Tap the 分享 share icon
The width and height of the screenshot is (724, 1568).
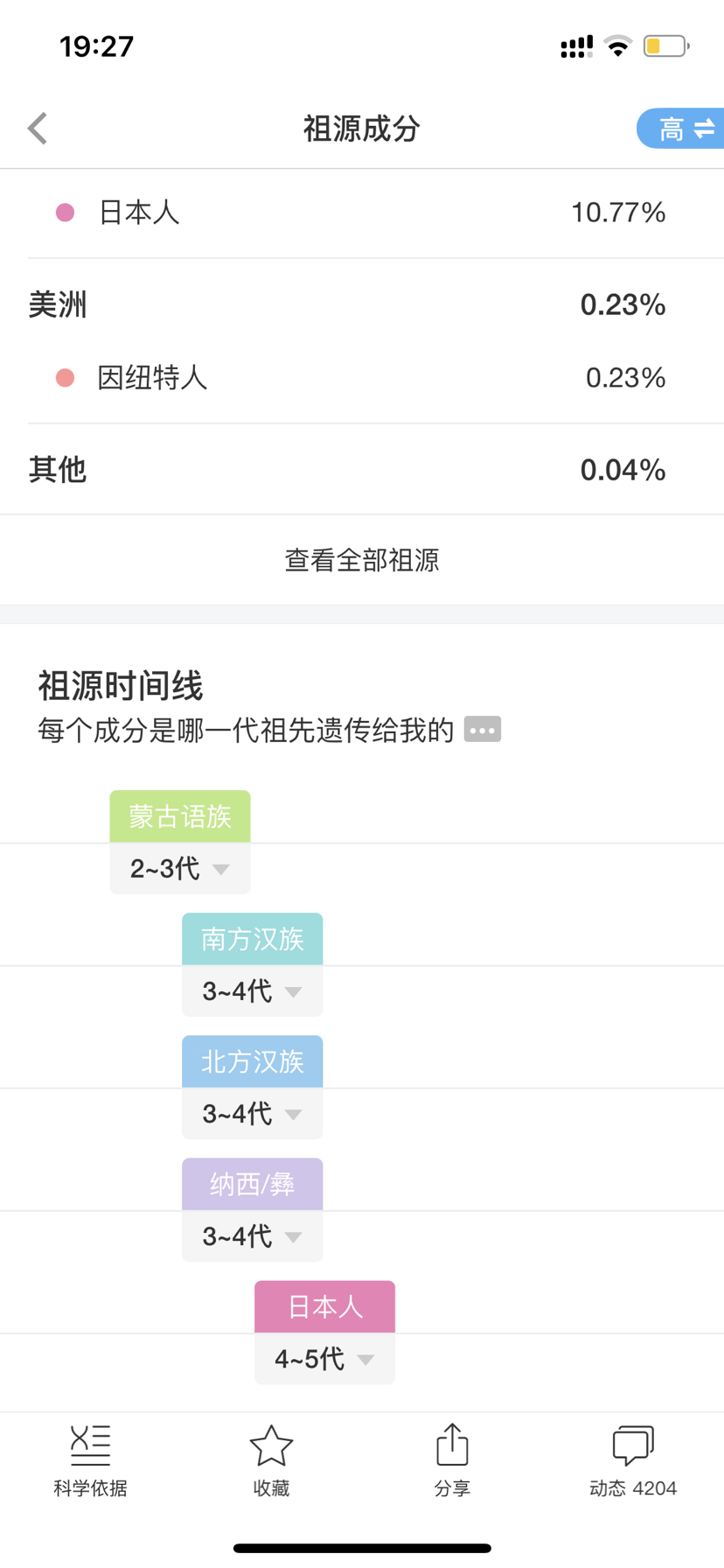pos(452,1444)
